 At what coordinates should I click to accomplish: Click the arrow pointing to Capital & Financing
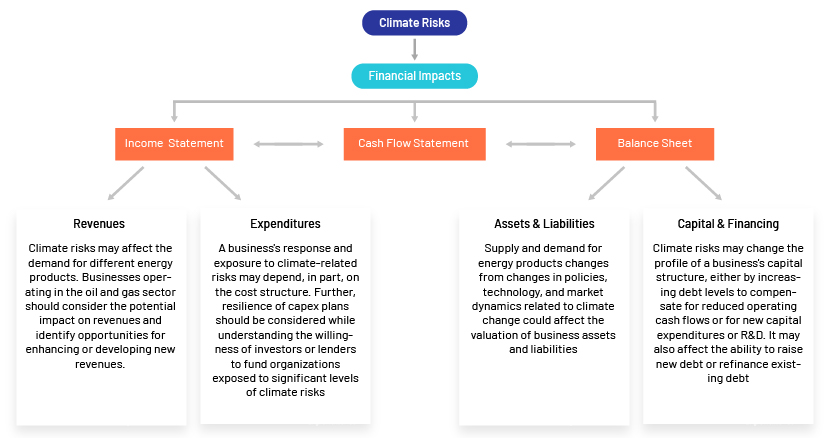[x=703, y=183]
